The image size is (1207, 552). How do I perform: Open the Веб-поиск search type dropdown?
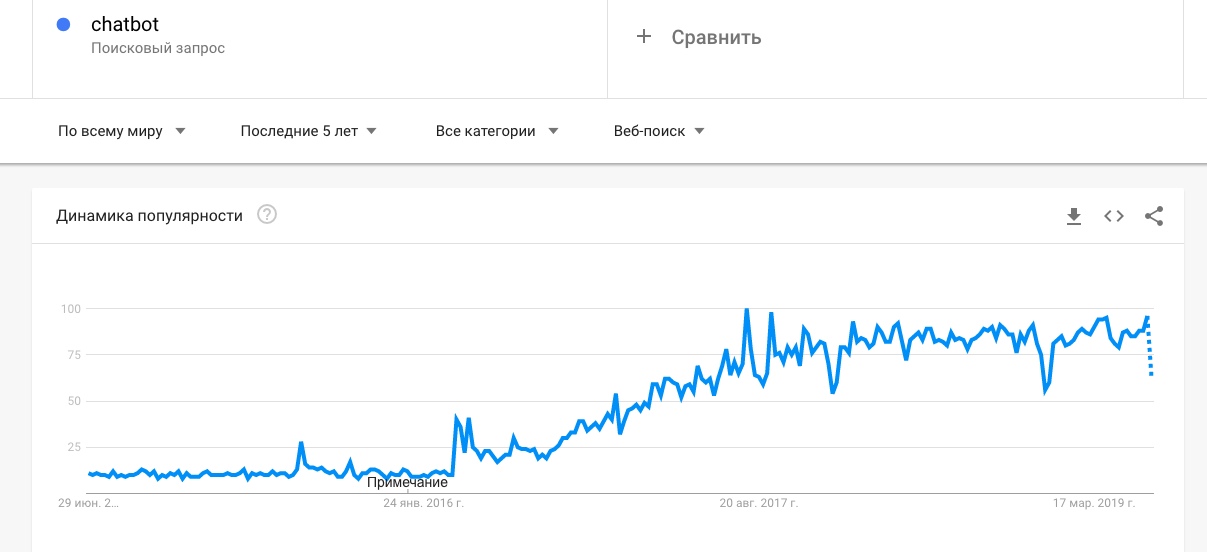pos(659,131)
